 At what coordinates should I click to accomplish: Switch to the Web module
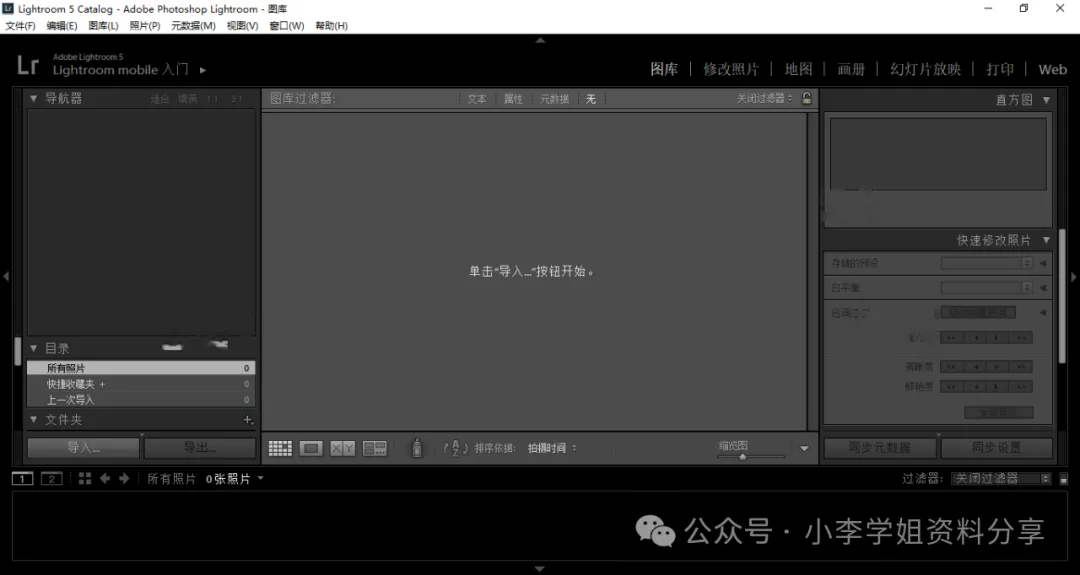pyautogui.click(x=1052, y=70)
